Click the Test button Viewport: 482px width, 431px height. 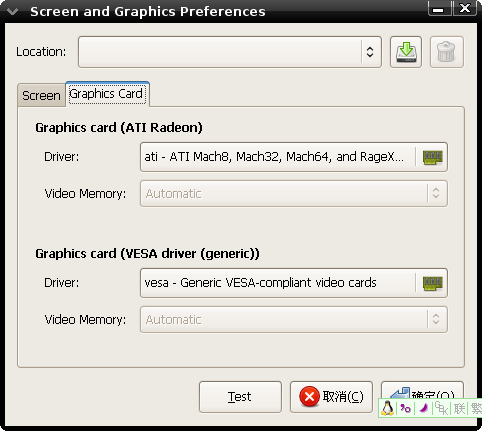240,397
